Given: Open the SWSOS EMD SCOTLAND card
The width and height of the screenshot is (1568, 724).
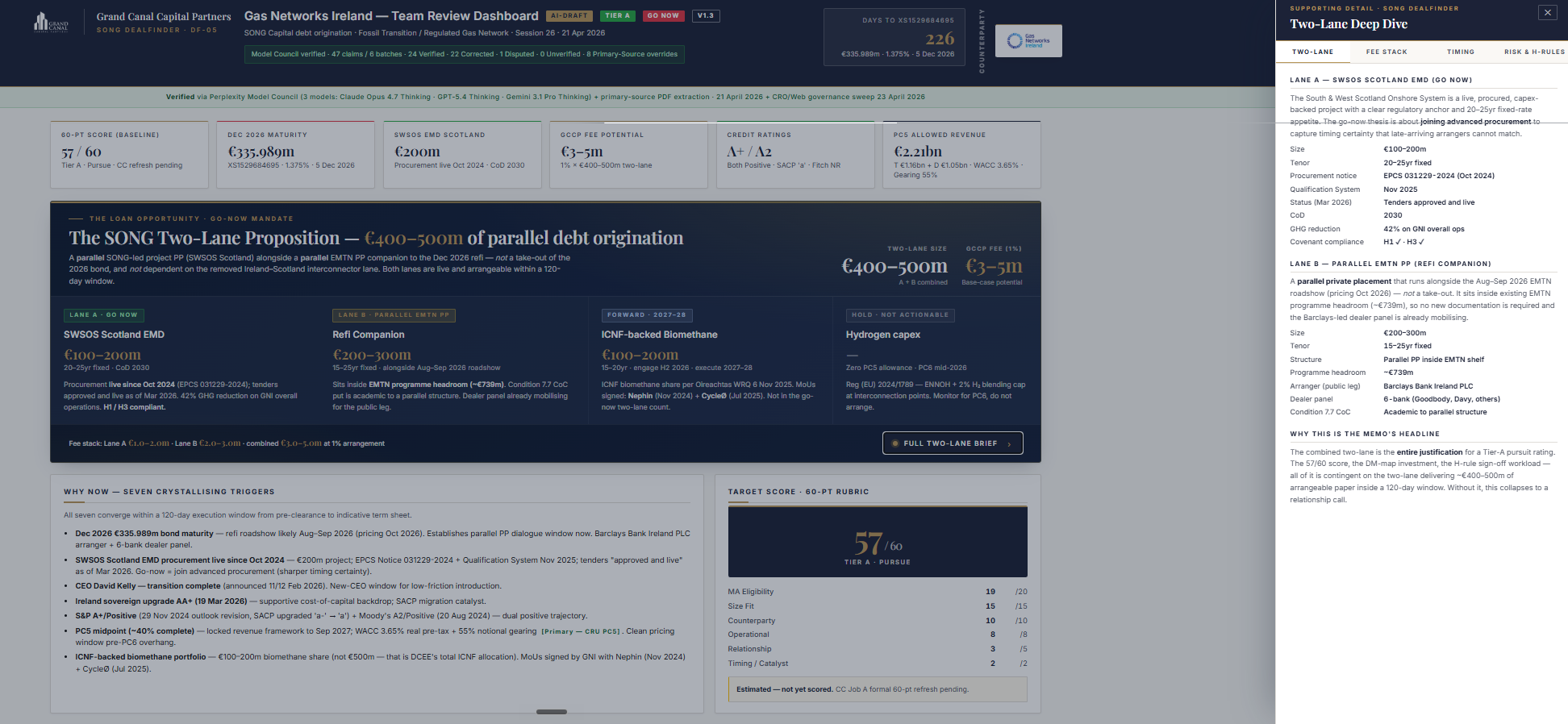Looking at the screenshot, I should pos(462,154).
